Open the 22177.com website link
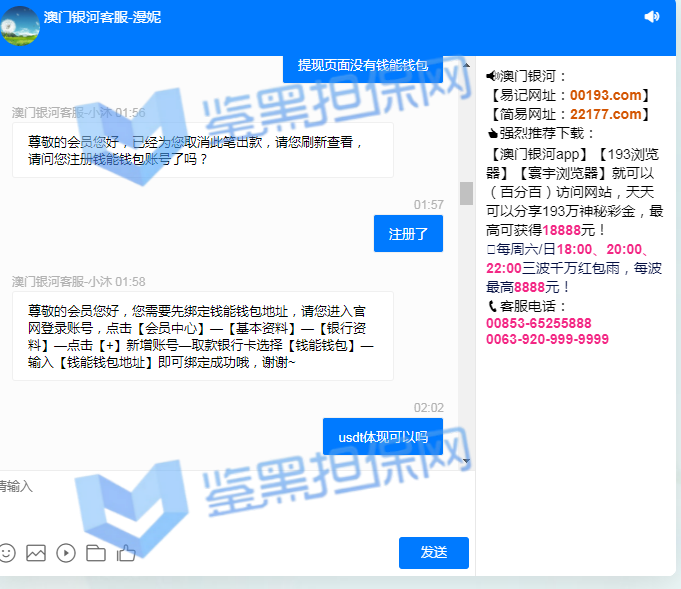The height and width of the screenshot is (589, 681). (x=605, y=114)
